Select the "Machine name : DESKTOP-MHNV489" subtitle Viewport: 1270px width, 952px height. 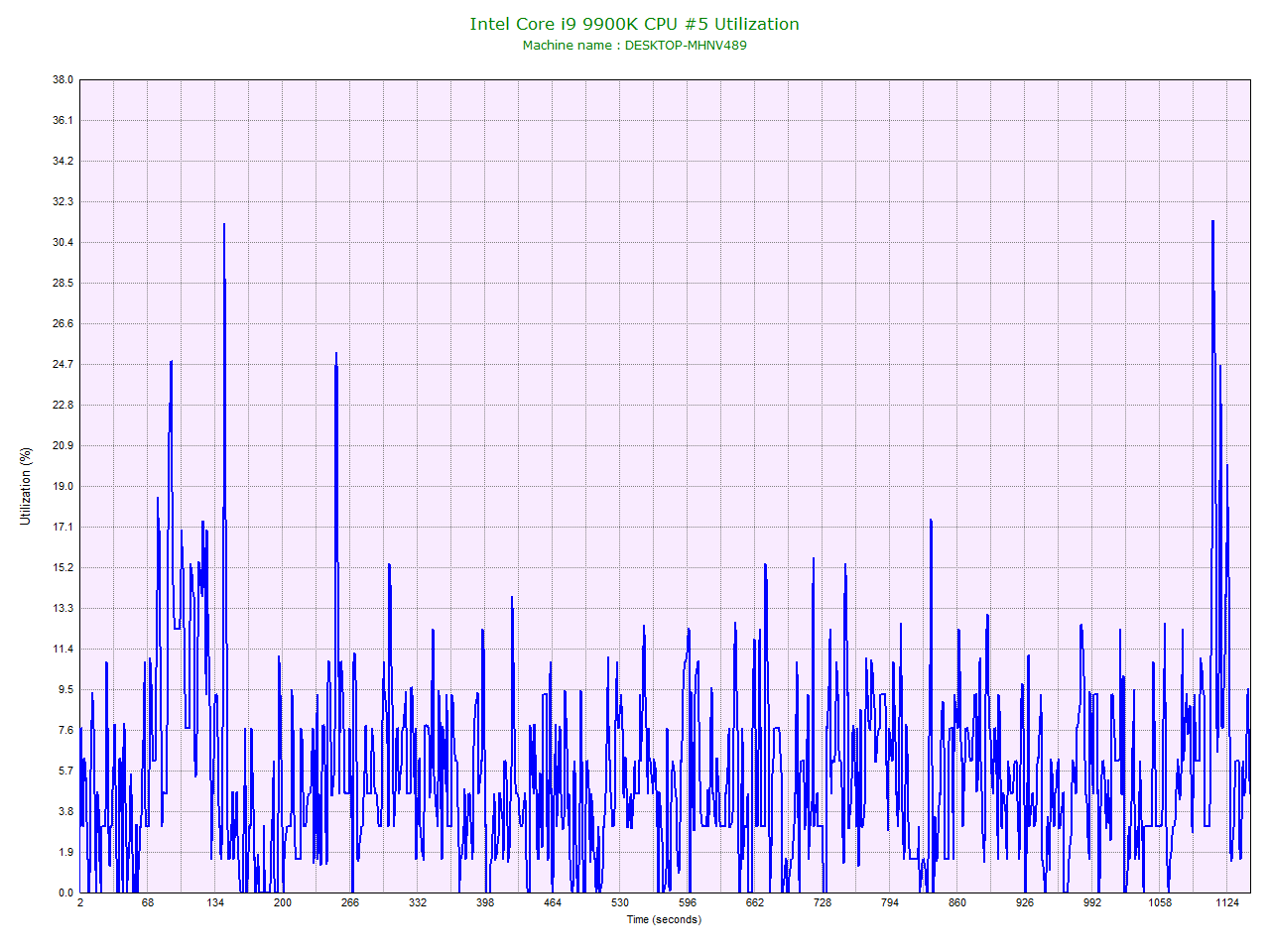[634, 46]
